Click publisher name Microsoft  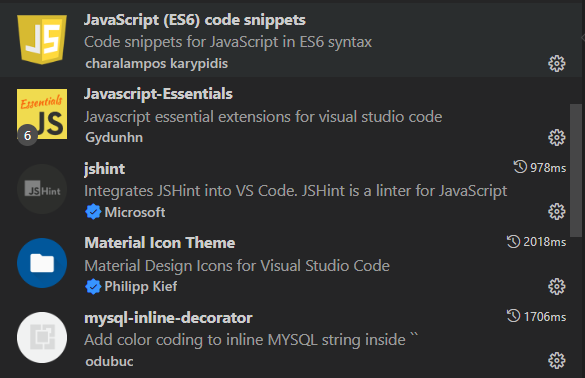pyautogui.click(x=135, y=212)
